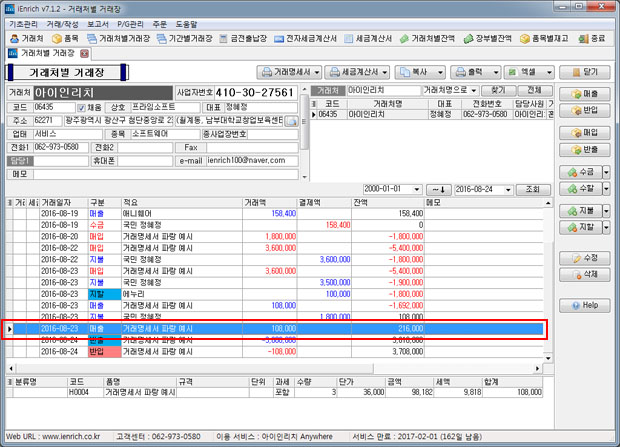Open the 기초관리 menu
Viewport: 620px width, 447px height.
click(22, 21)
